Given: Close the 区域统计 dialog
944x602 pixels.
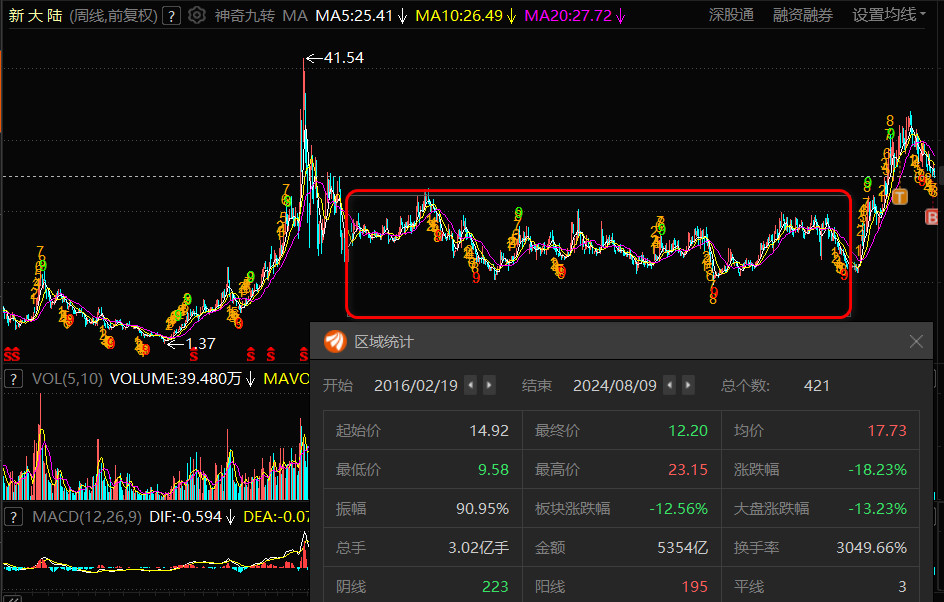Looking at the screenshot, I should [x=916, y=342].
